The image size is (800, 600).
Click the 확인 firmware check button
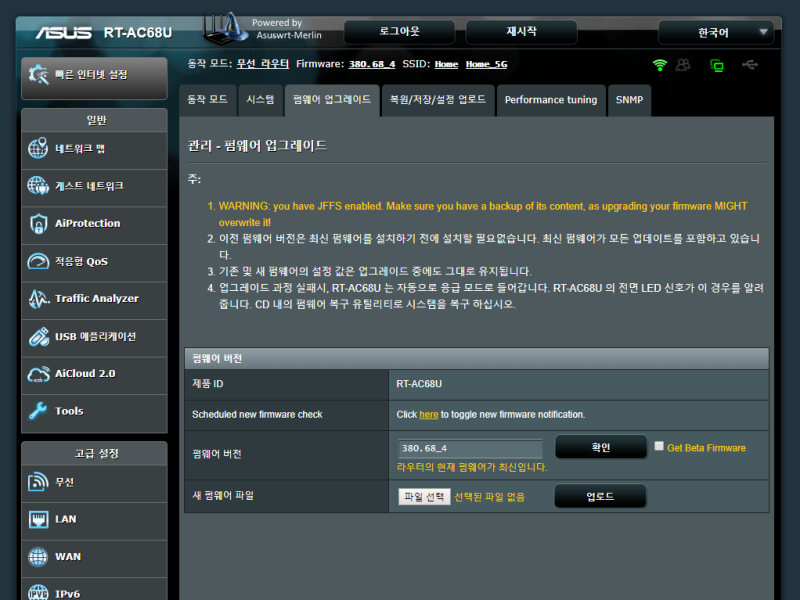[x=600, y=447]
